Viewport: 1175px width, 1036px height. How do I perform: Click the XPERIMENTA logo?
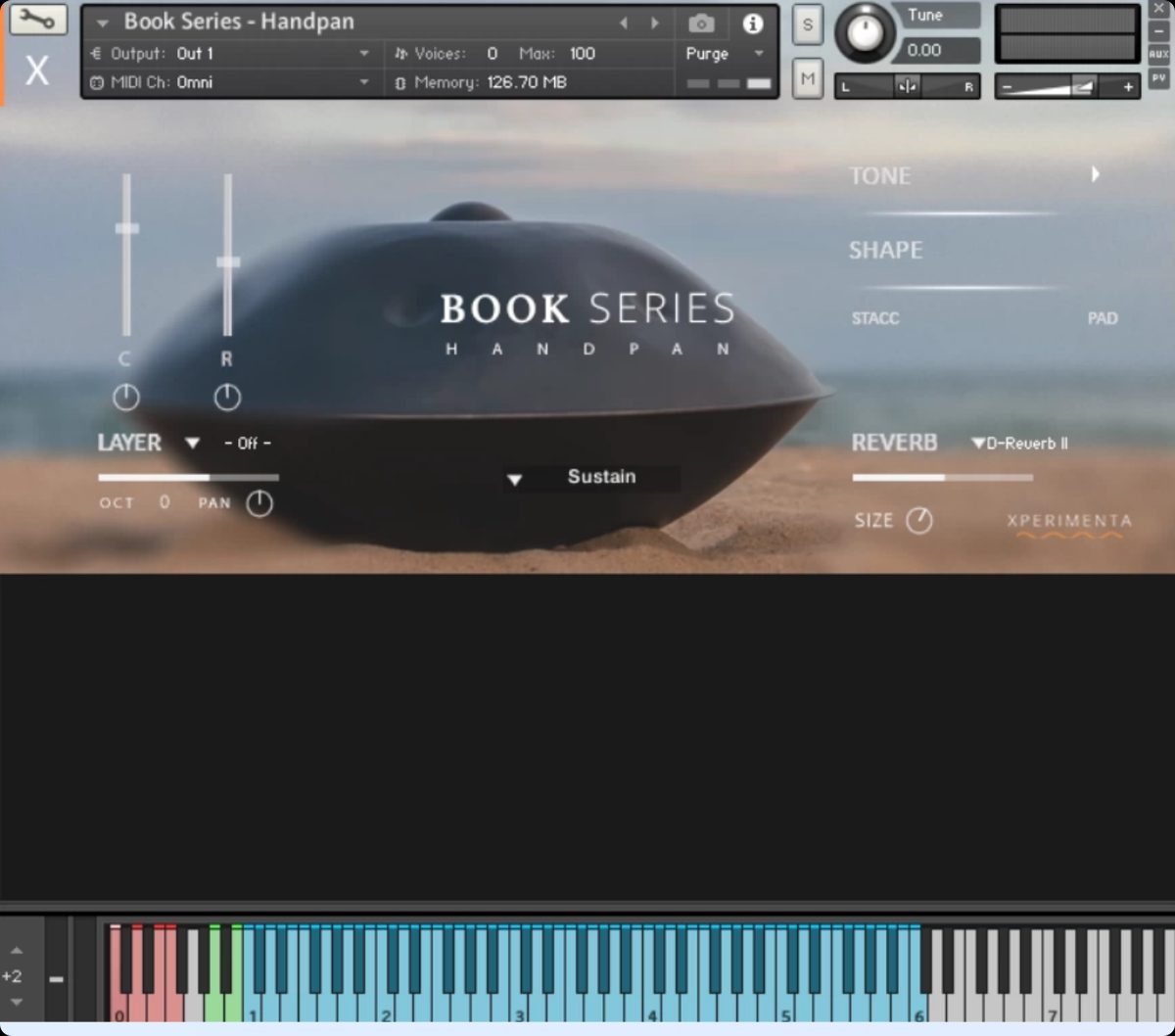pyautogui.click(x=1069, y=524)
